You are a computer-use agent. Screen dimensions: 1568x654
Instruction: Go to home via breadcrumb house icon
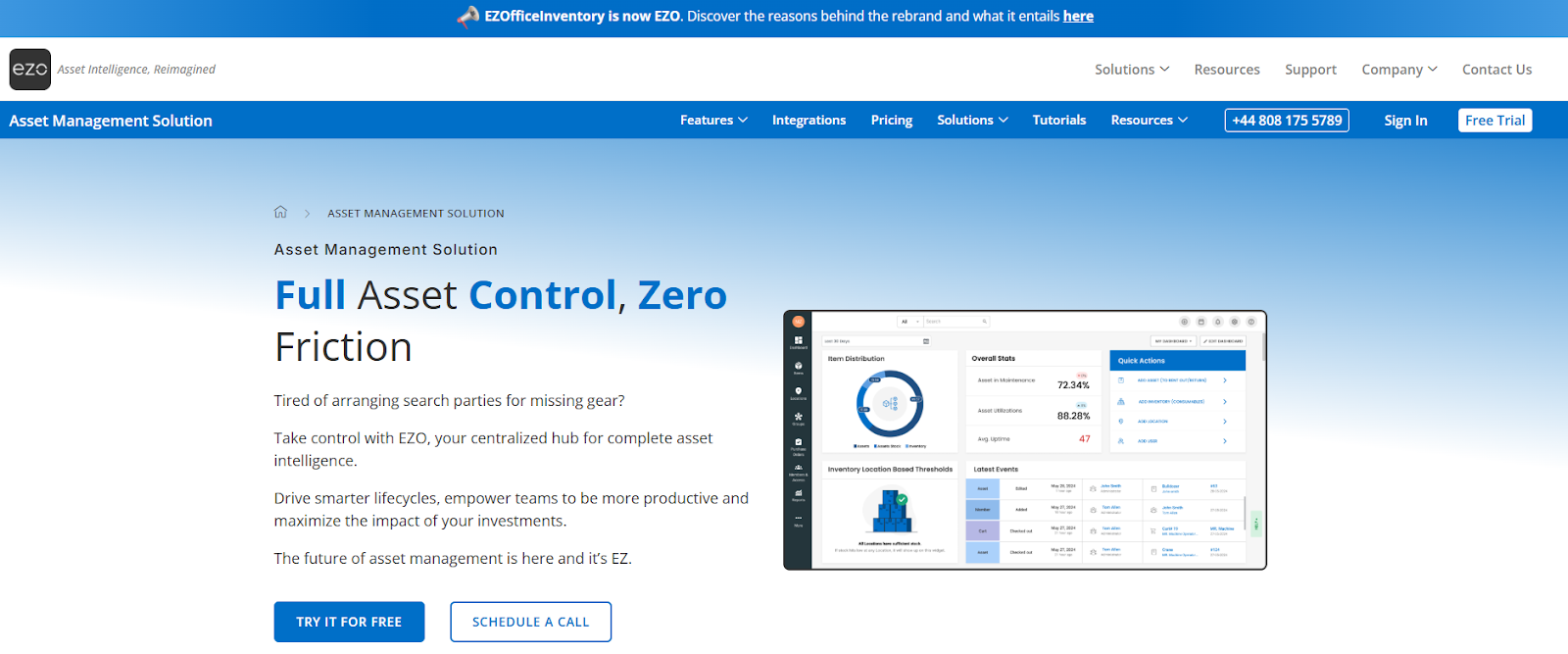click(280, 213)
